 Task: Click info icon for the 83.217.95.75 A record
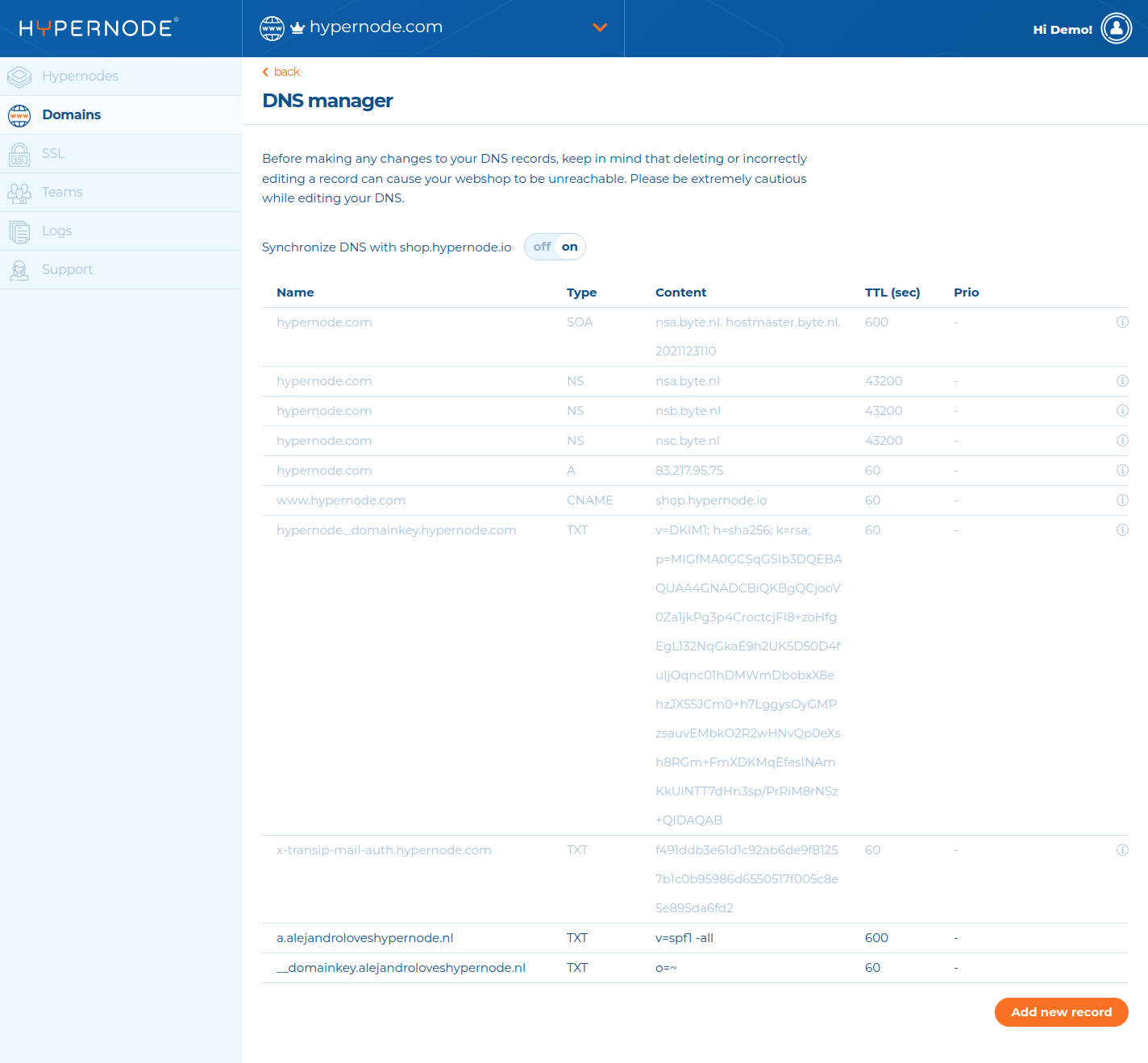(x=1122, y=471)
